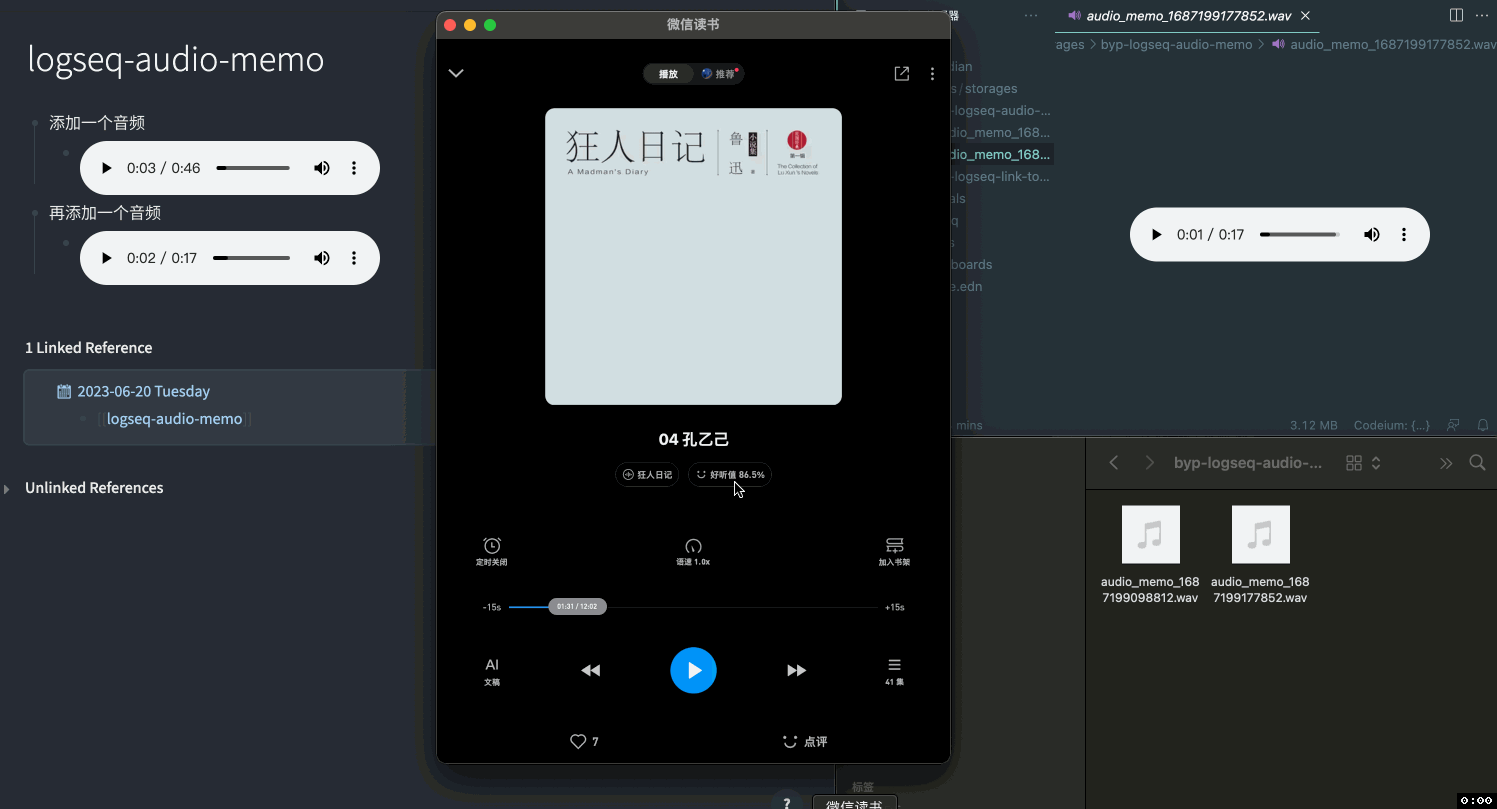Click byp-logseq-audio-memo breadcrumb
This screenshot has height=809, width=1497.
pyautogui.click(x=1176, y=44)
